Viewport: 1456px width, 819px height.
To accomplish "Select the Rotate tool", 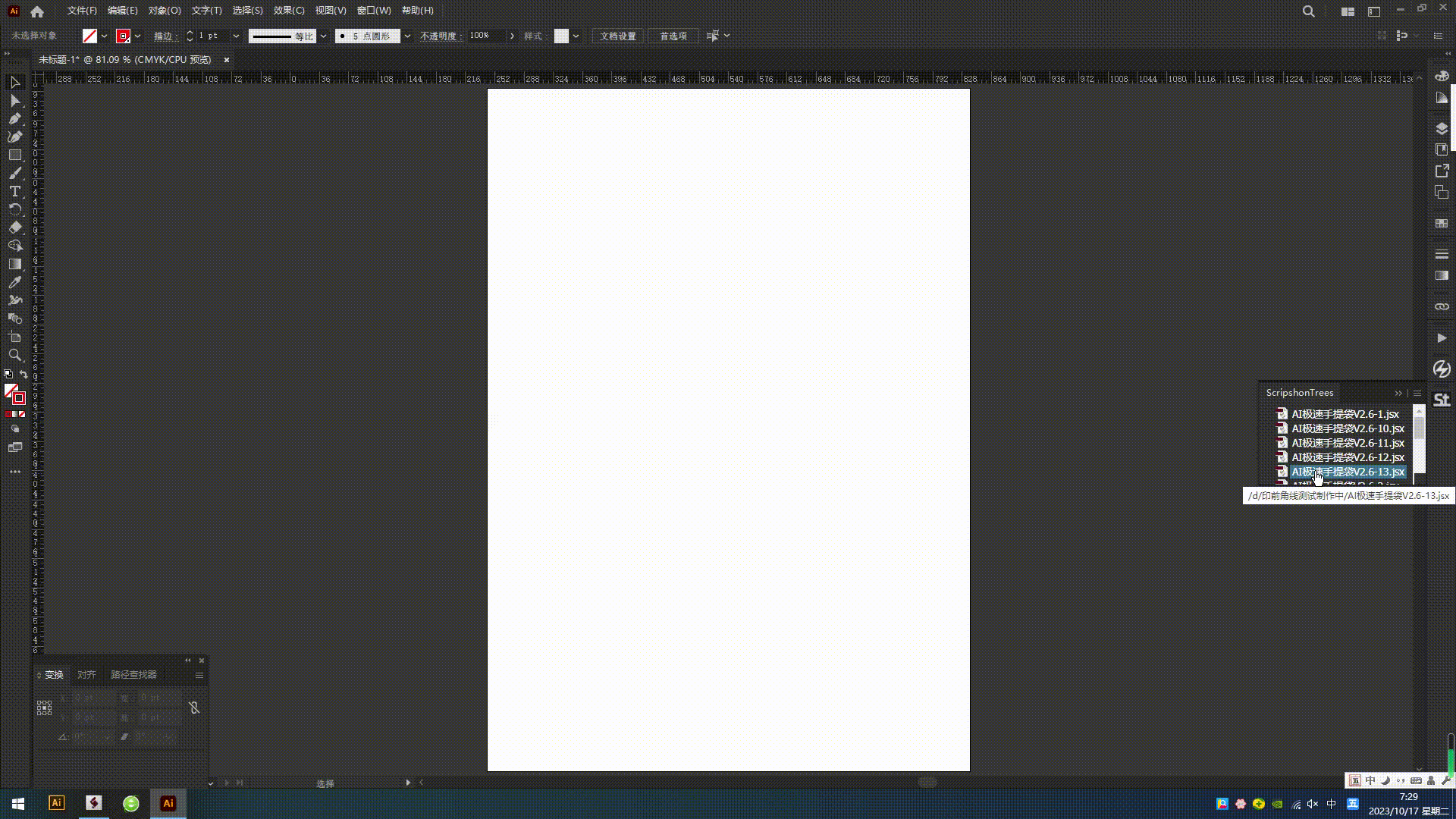I will (15, 209).
